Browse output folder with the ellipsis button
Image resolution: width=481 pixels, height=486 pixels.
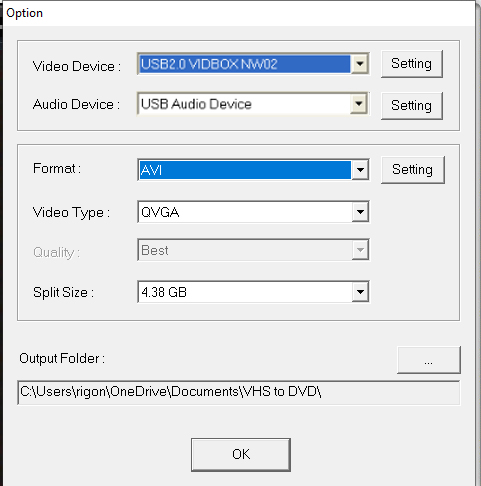(x=429, y=360)
